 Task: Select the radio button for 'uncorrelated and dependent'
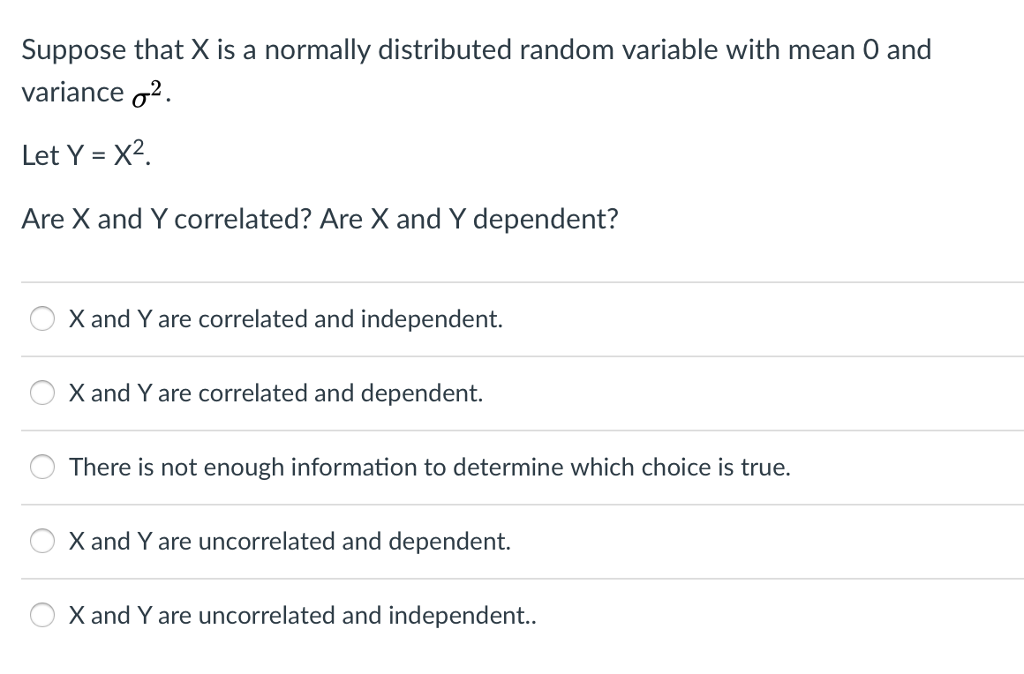(42, 540)
